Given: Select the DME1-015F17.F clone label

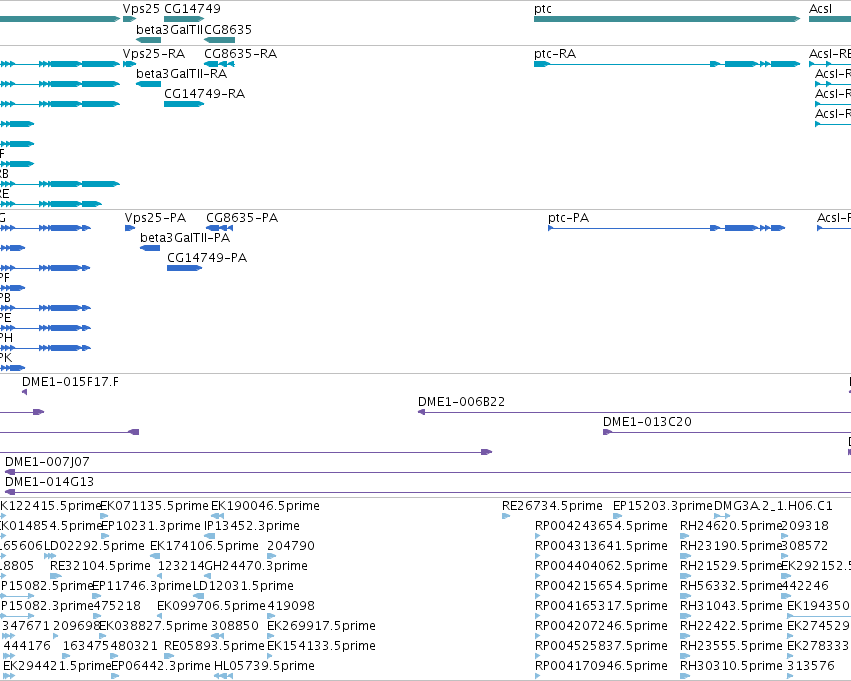Looking at the screenshot, I should (x=70, y=382).
